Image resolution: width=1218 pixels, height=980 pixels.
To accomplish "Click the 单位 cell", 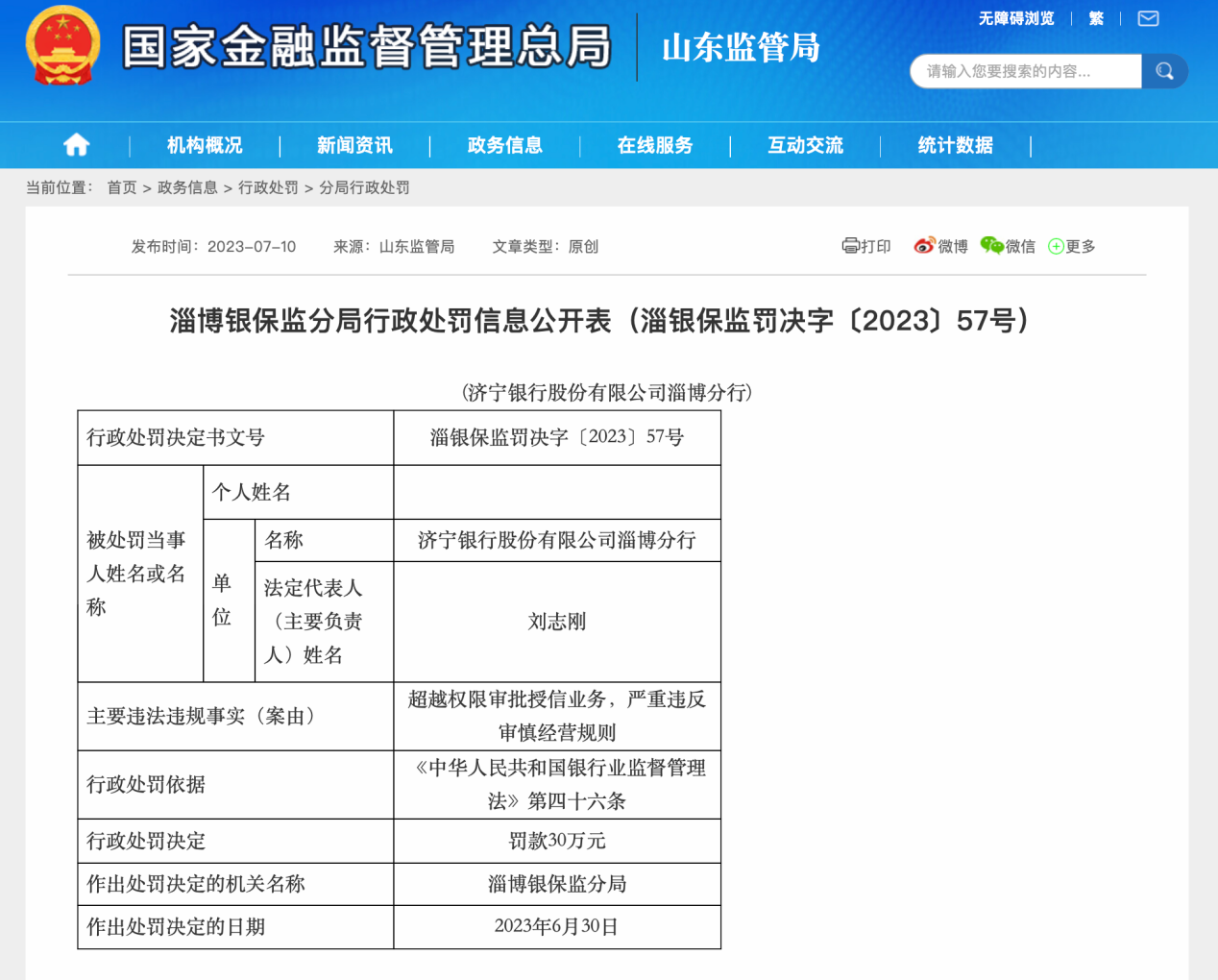I will click(230, 600).
